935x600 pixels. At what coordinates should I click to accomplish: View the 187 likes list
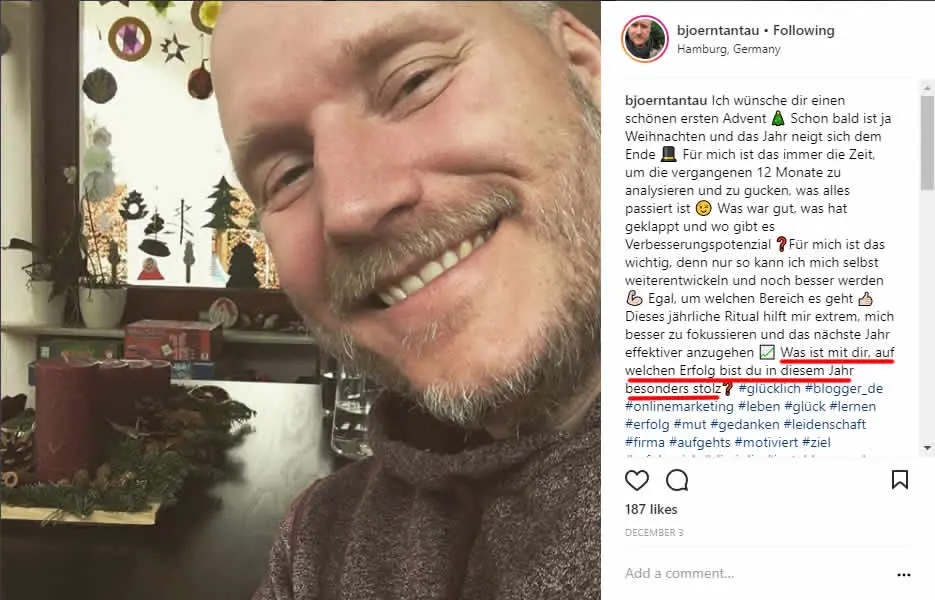(651, 509)
